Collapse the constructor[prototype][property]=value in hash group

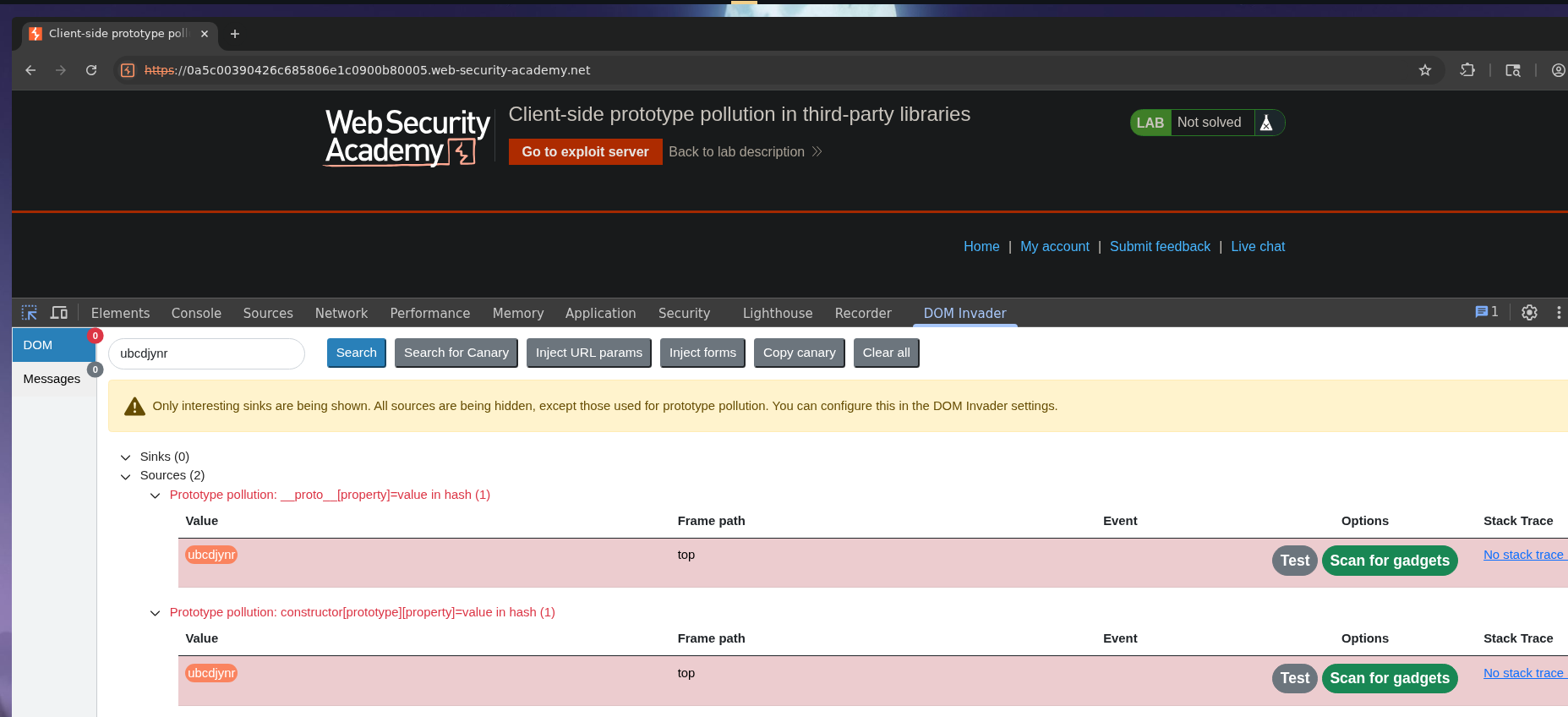click(x=155, y=613)
